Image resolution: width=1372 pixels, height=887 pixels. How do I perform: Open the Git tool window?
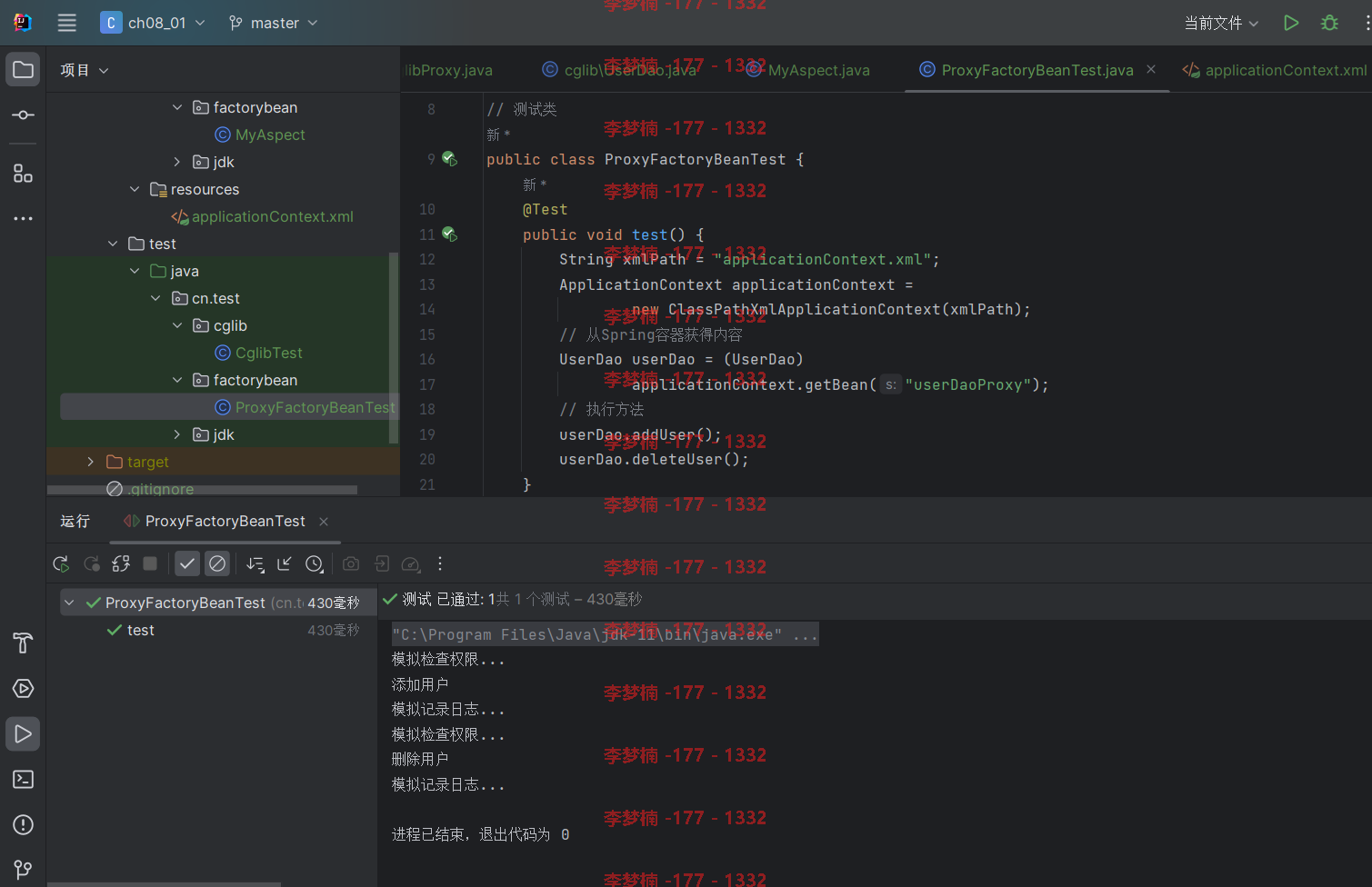tap(23, 870)
